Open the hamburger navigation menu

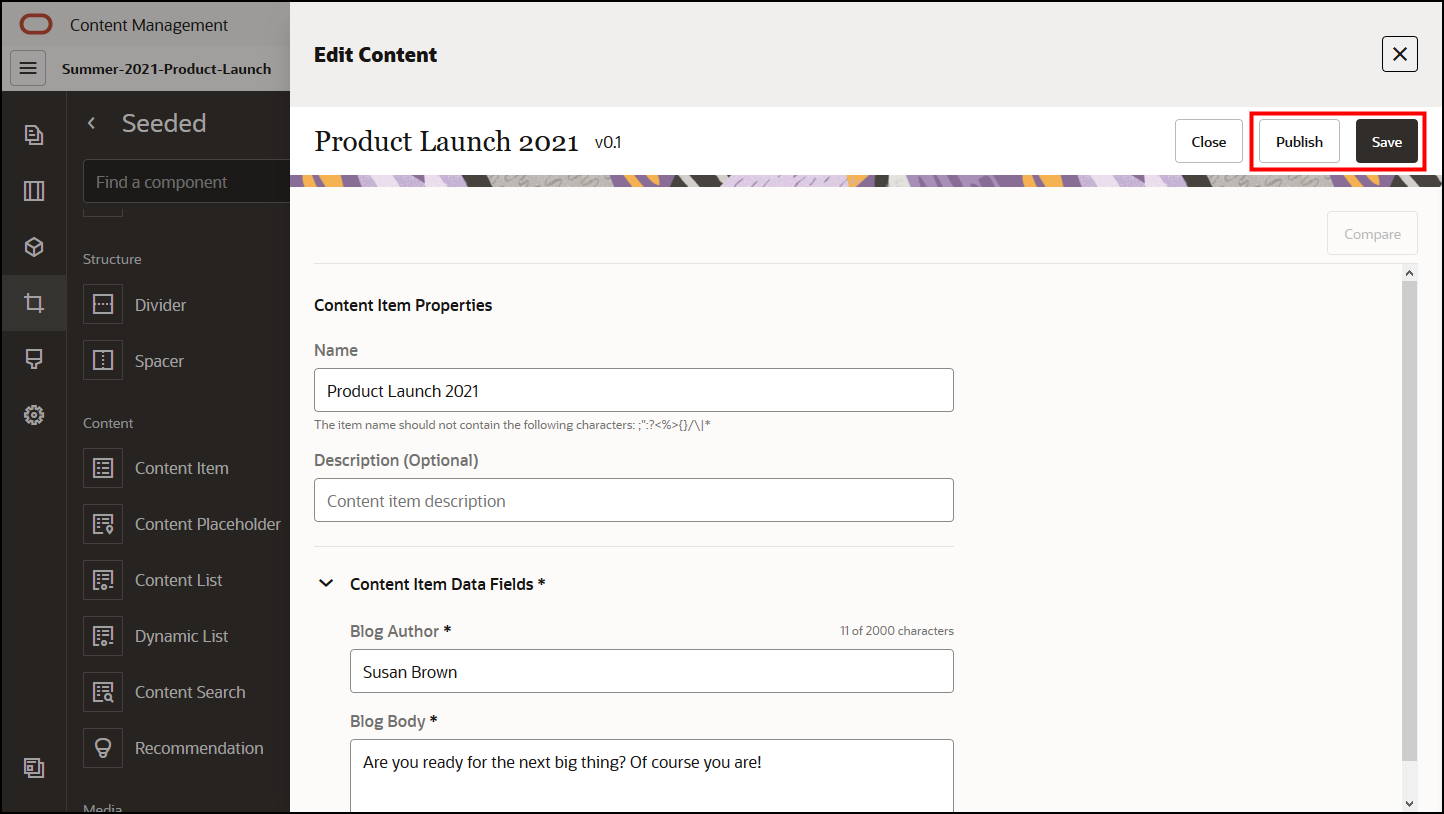click(28, 68)
